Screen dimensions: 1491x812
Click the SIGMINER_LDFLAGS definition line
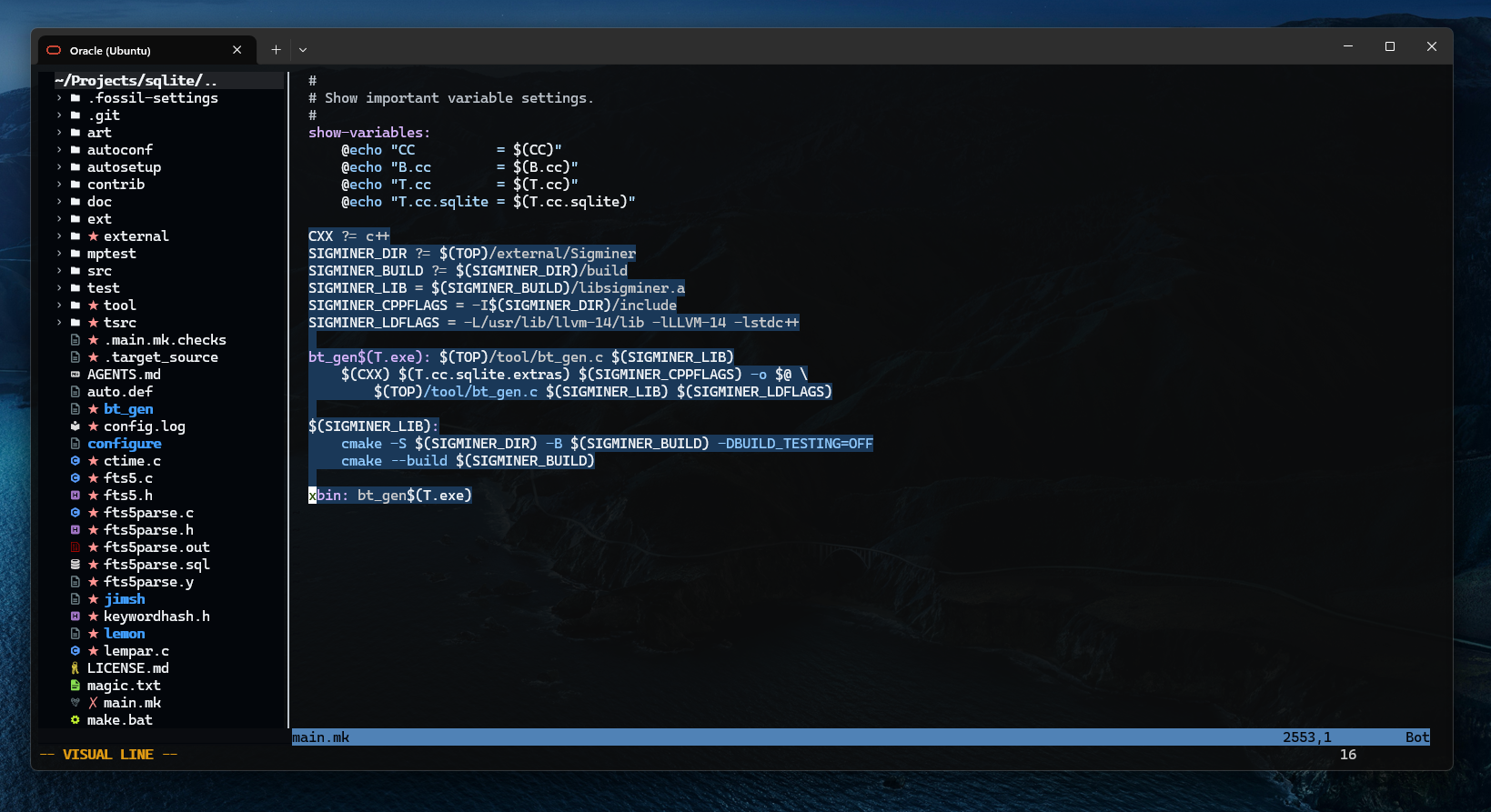554,323
